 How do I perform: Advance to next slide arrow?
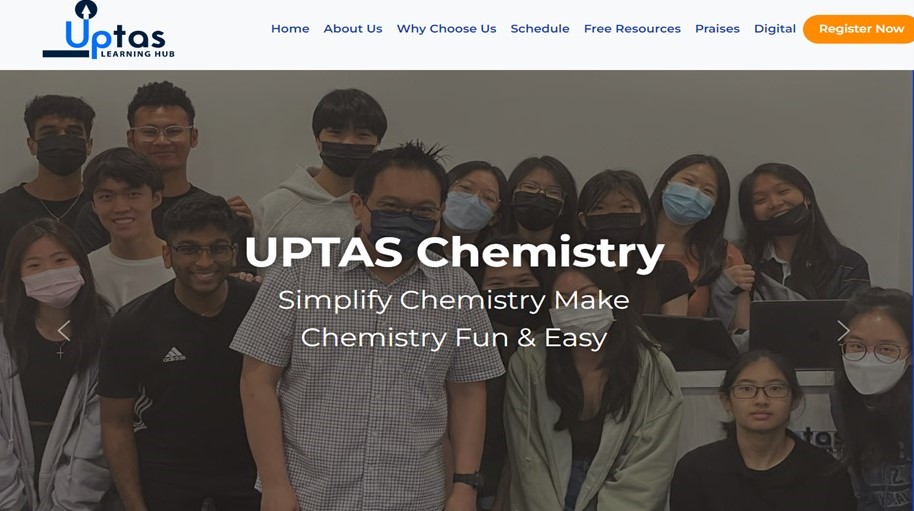843,331
